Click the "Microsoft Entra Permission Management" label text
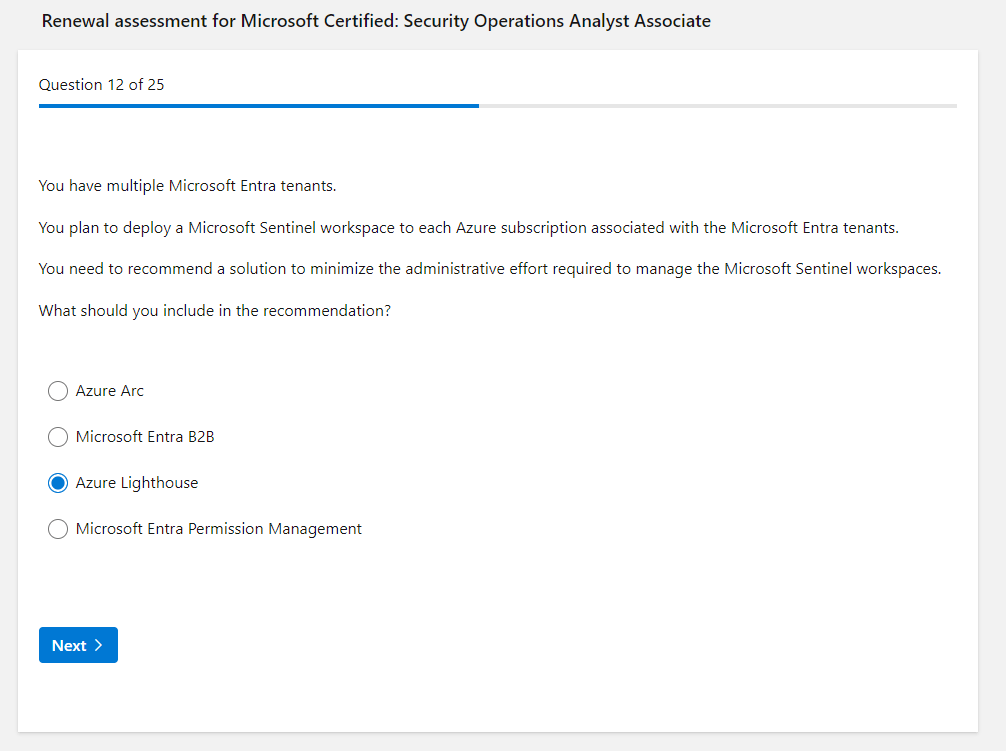 [219, 529]
